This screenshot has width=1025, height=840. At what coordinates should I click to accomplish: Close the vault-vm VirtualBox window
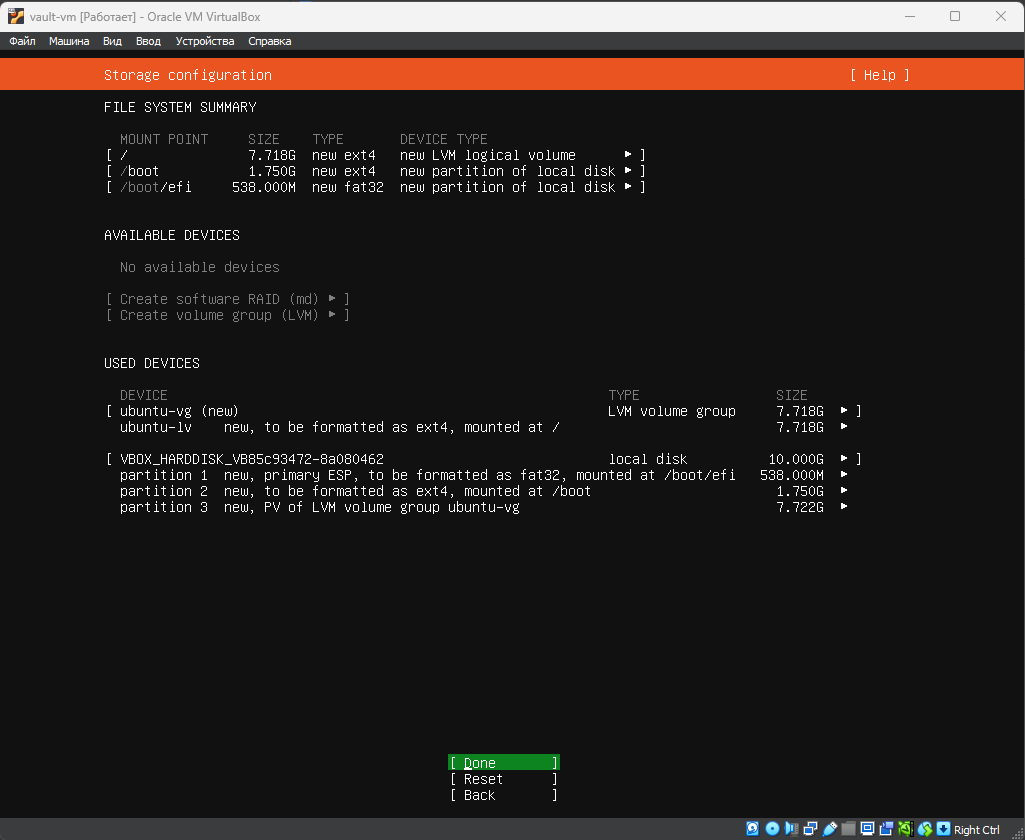tap(1001, 16)
